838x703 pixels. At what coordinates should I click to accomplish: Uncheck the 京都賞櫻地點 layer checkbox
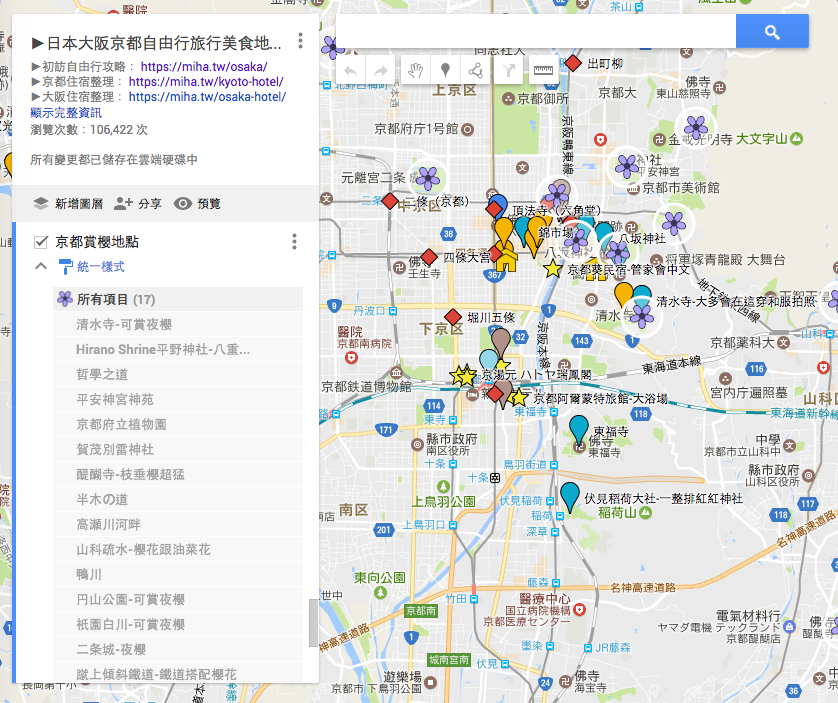[x=39, y=240]
